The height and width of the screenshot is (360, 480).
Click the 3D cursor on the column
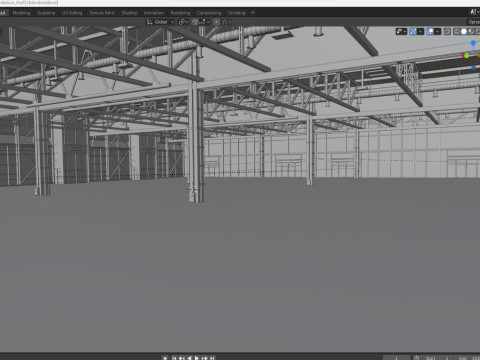(192, 190)
